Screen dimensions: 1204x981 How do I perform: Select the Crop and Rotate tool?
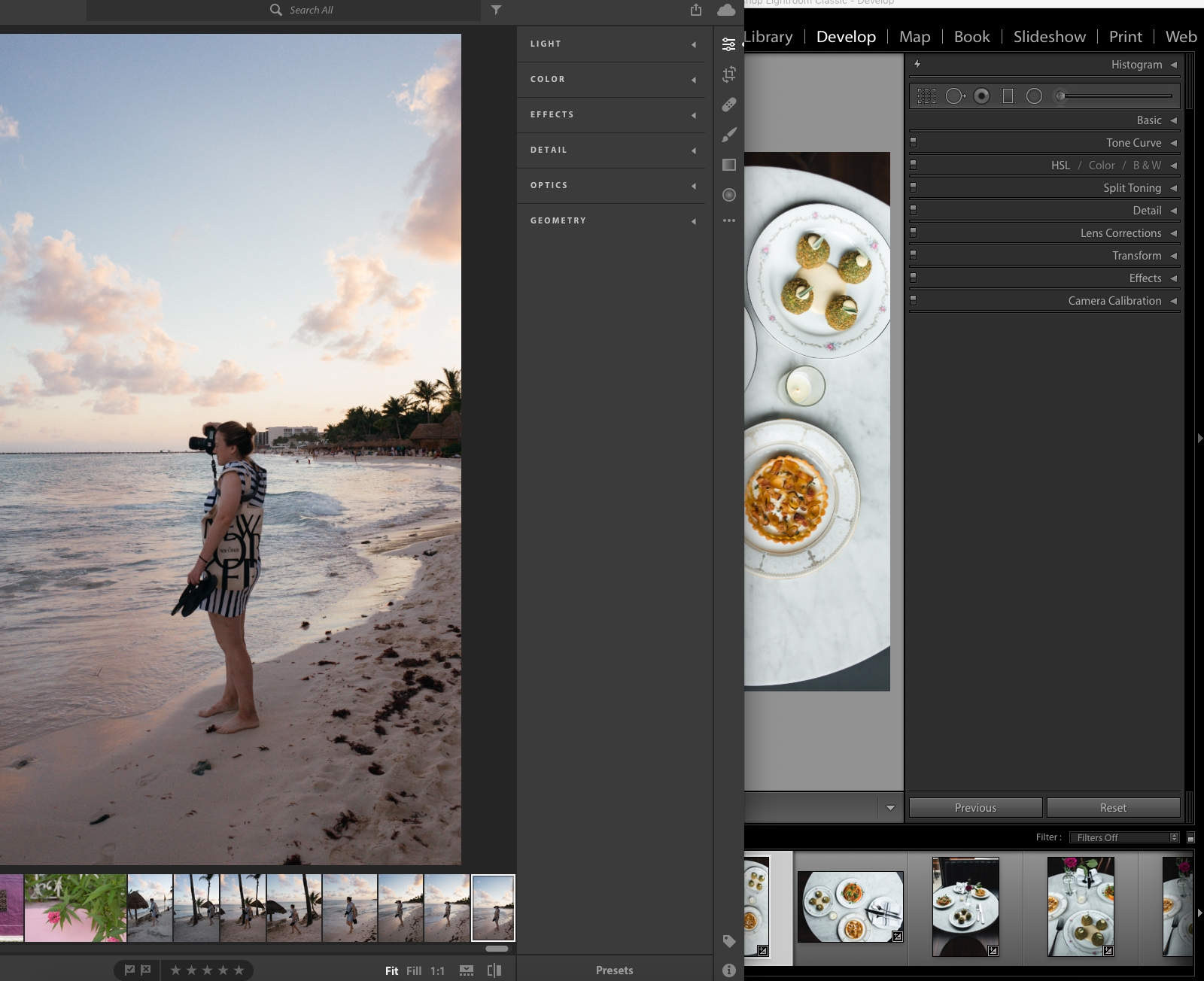(728, 74)
